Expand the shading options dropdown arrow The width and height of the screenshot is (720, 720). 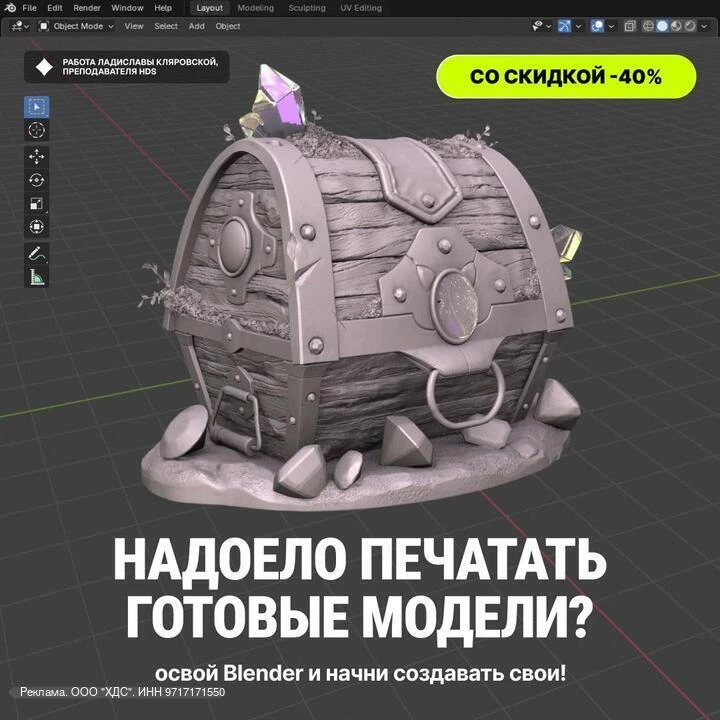[704, 26]
